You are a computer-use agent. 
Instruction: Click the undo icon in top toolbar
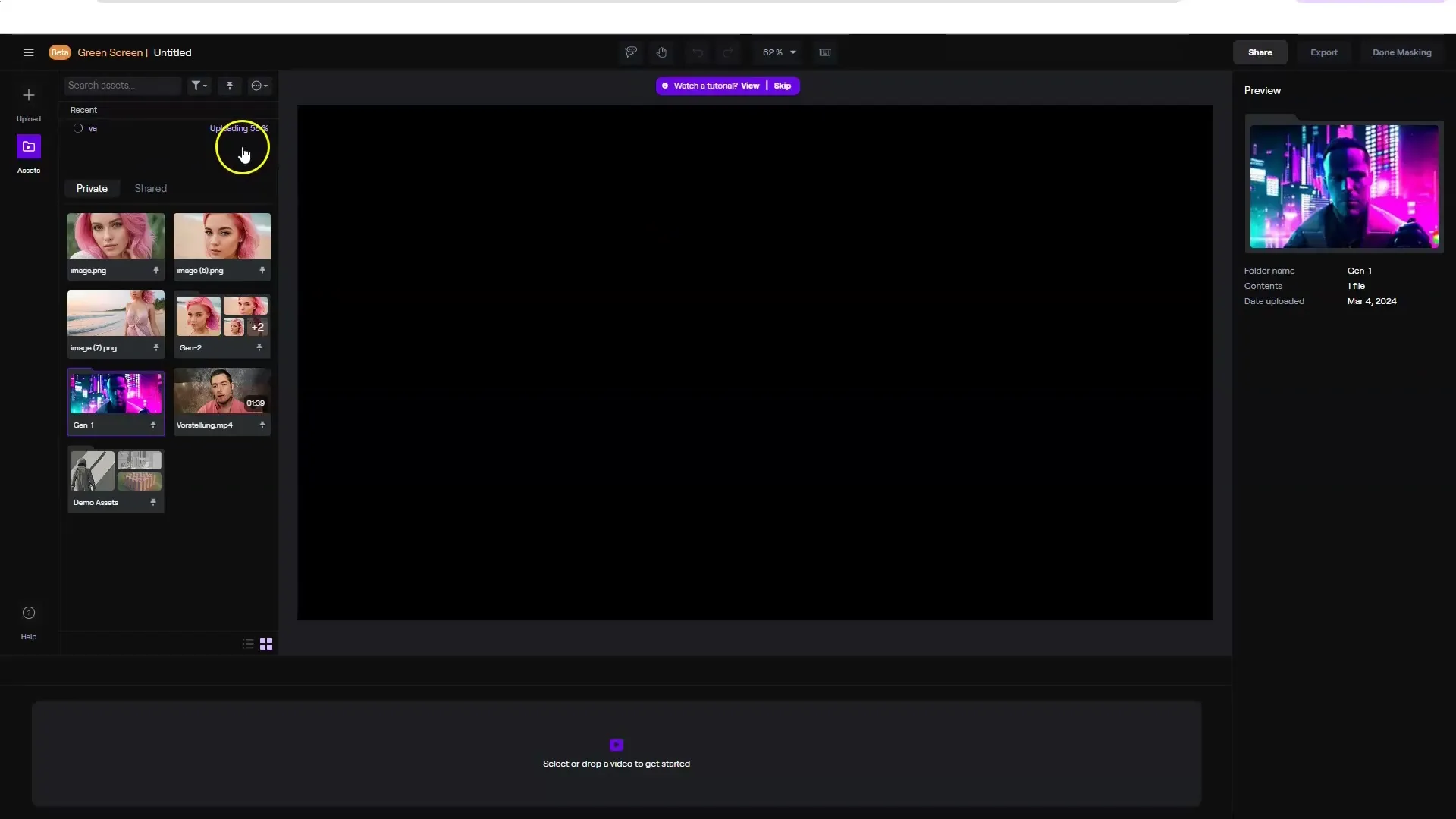click(697, 52)
